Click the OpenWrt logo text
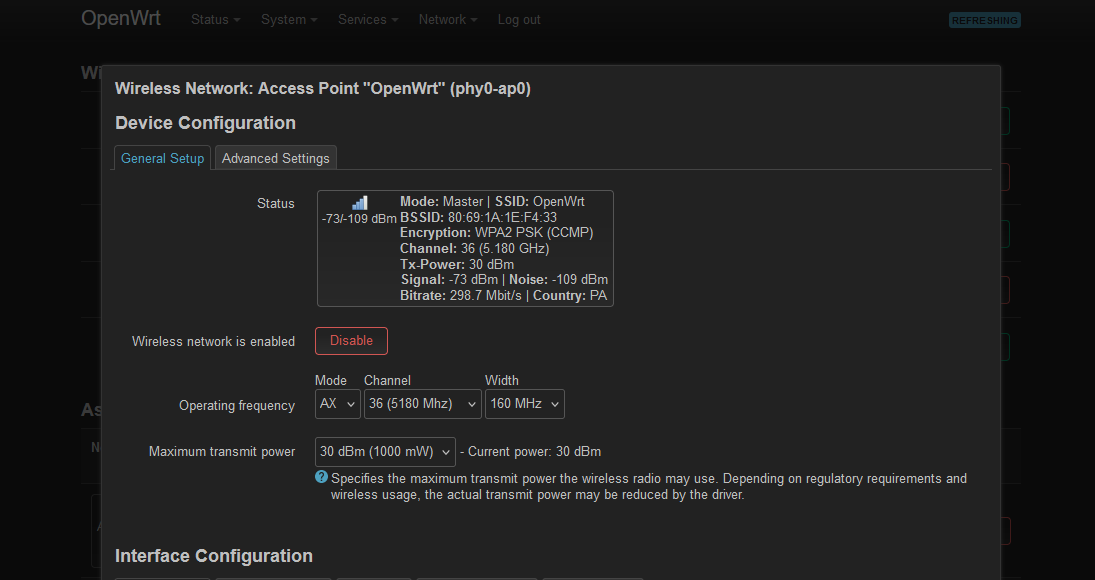 121,19
